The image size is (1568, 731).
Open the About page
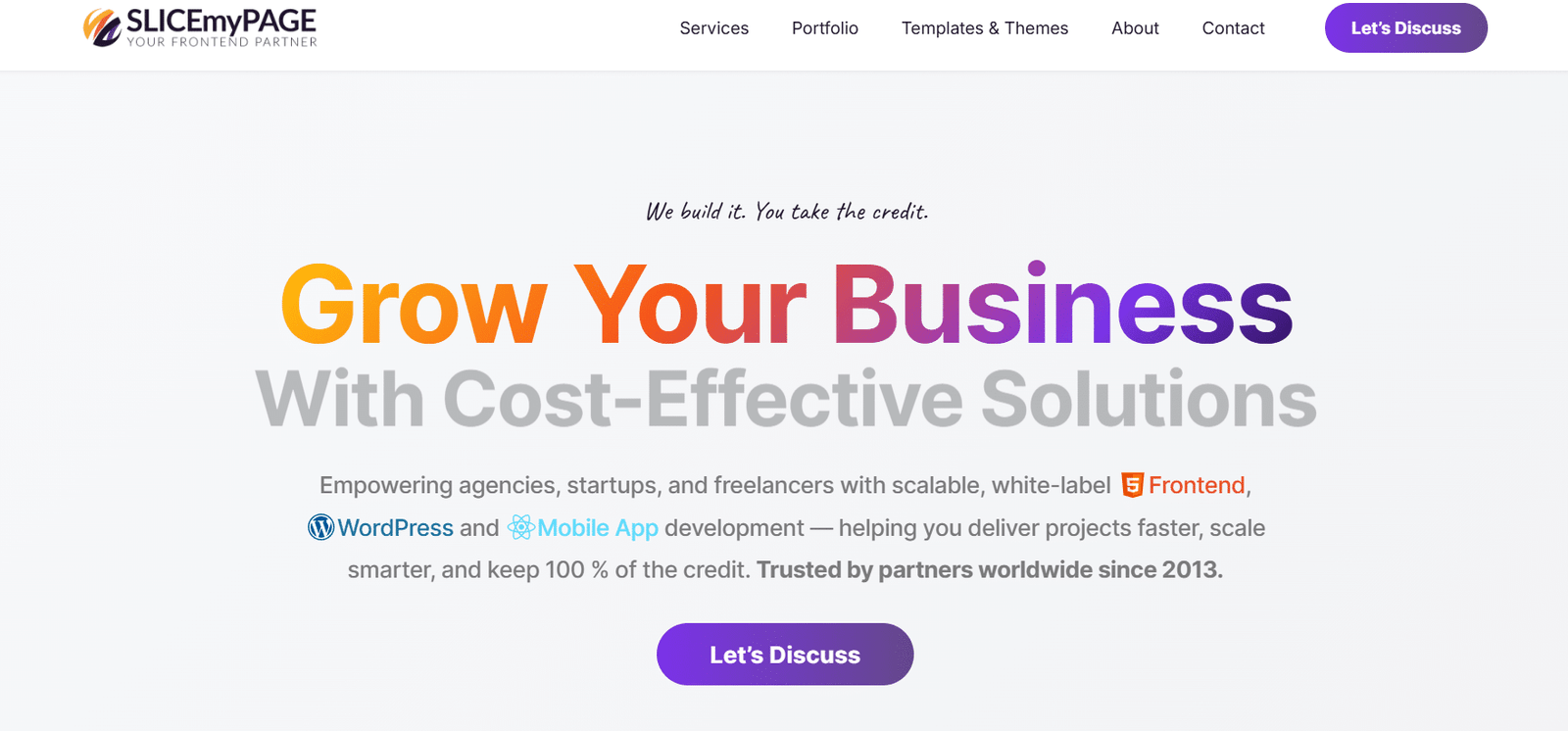tap(1134, 28)
